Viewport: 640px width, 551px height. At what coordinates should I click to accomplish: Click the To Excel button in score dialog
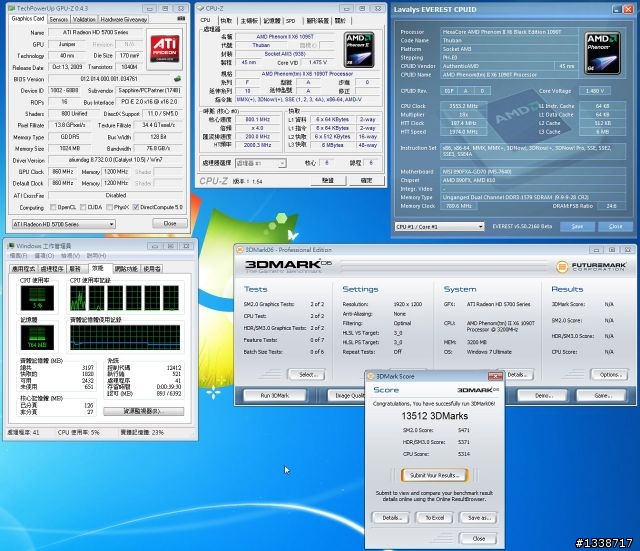click(x=435, y=518)
